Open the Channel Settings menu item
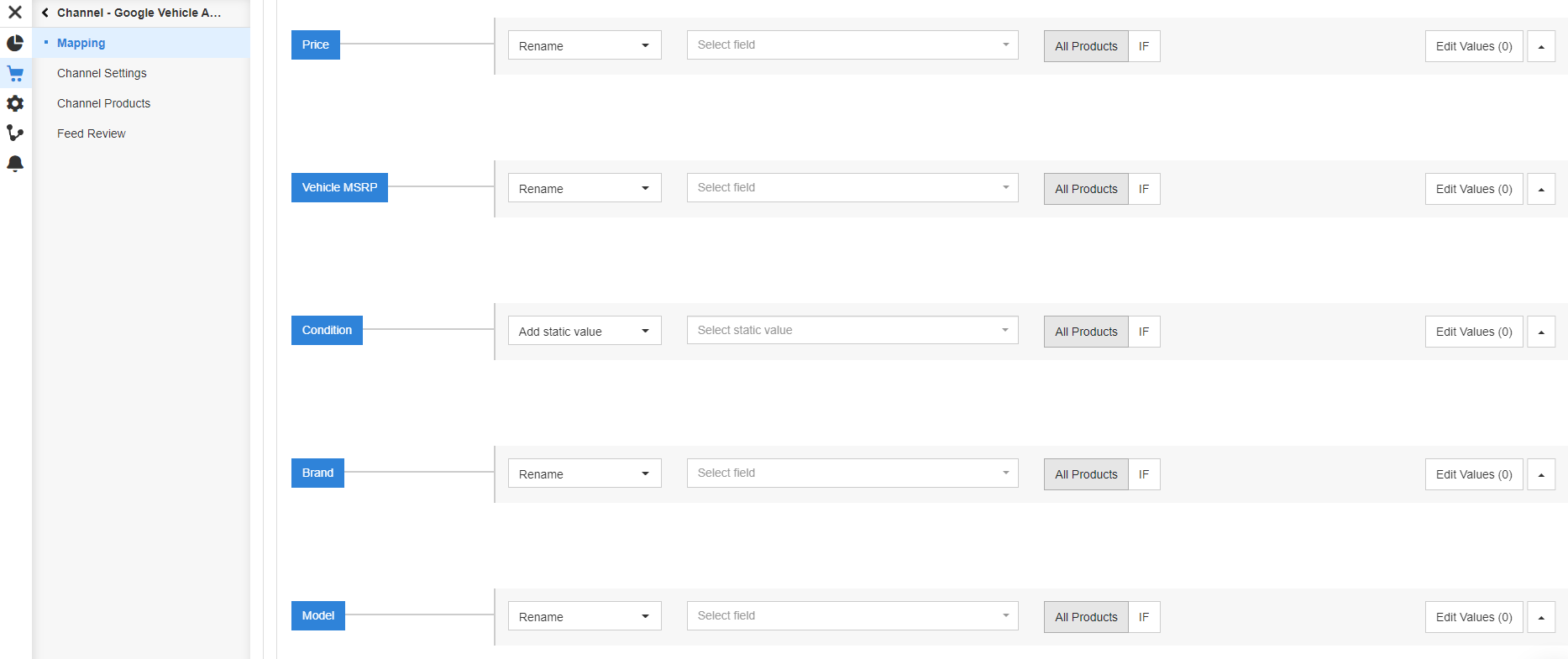 click(x=102, y=73)
